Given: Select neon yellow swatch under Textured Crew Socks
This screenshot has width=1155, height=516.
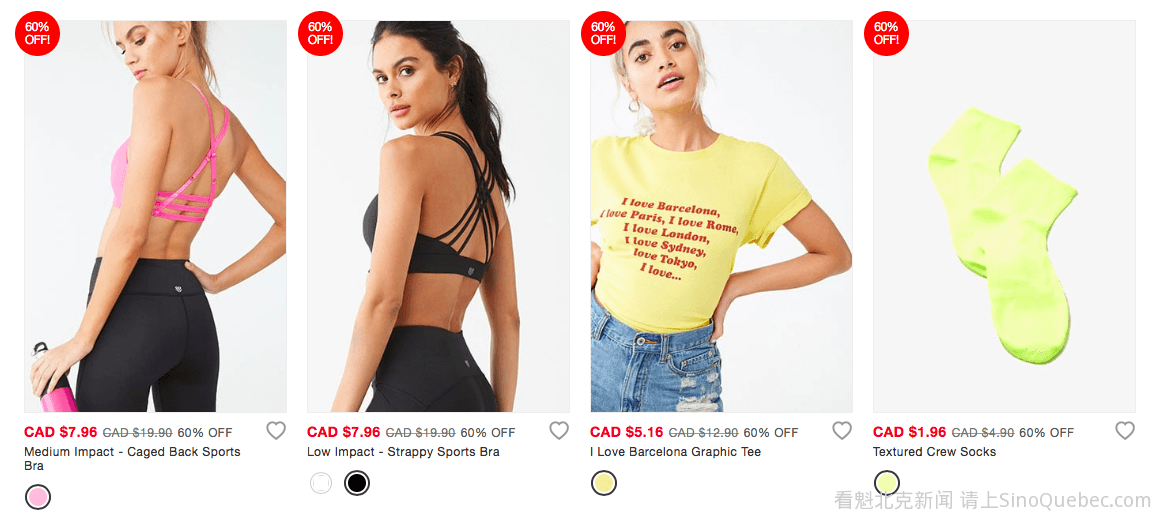Looking at the screenshot, I should click(887, 483).
